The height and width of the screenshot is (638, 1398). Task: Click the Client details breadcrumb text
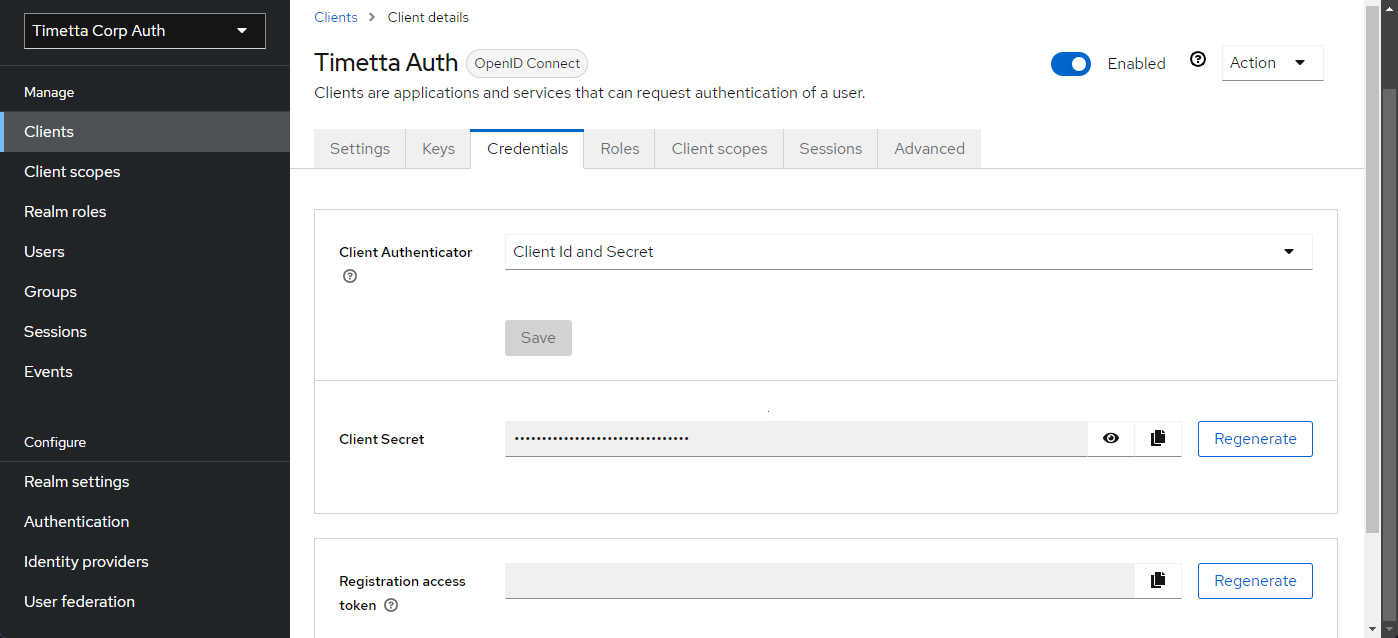click(428, 17)
